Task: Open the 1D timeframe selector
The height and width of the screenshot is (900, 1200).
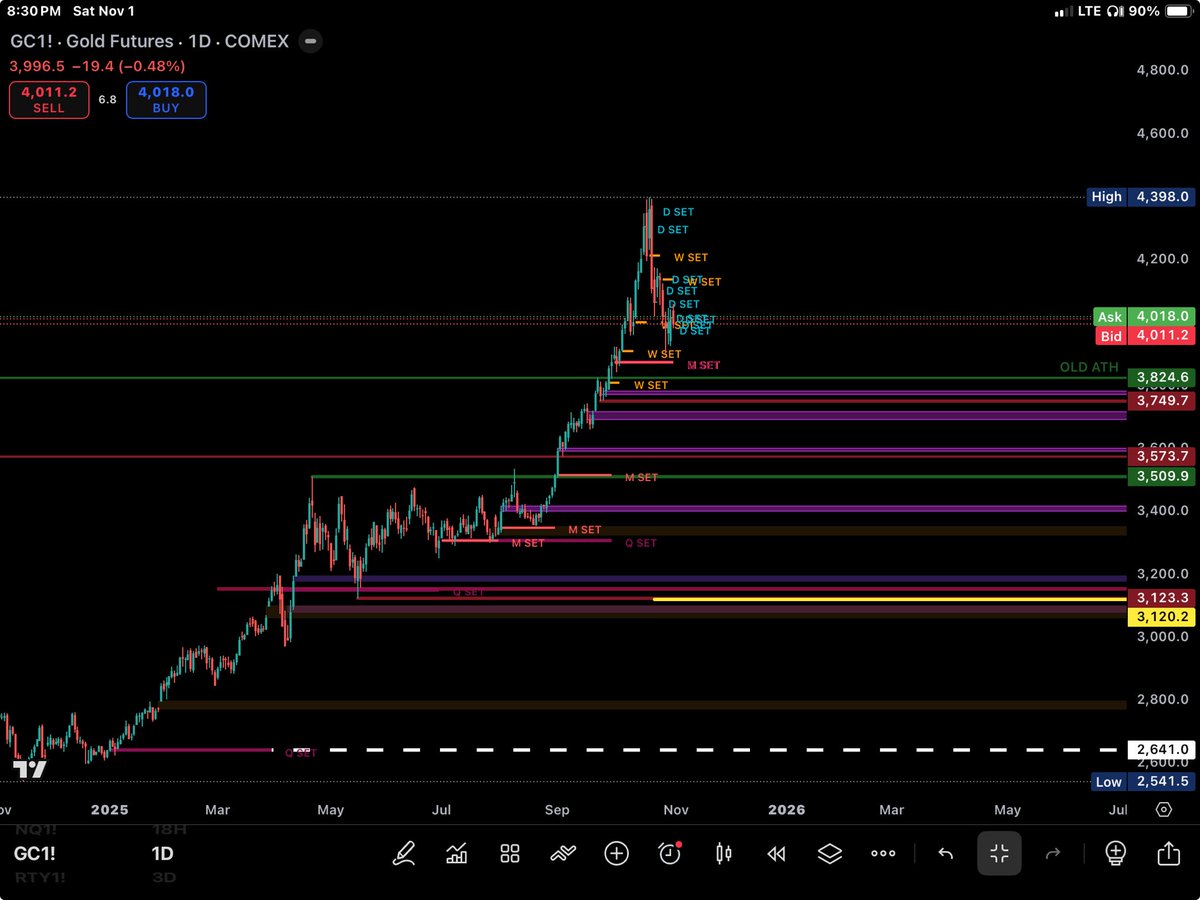Action: click(x=162, y=853)
